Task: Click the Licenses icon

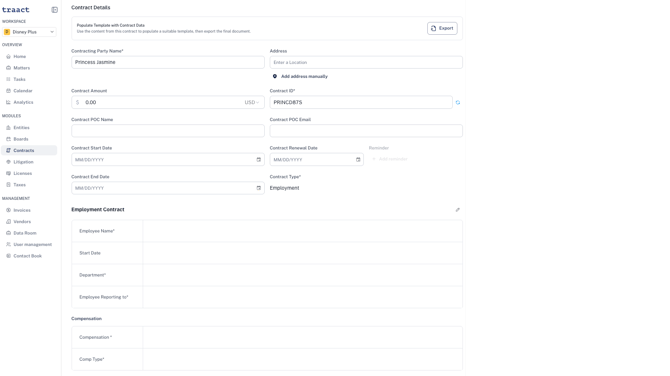Action: [x=8, y=173]
